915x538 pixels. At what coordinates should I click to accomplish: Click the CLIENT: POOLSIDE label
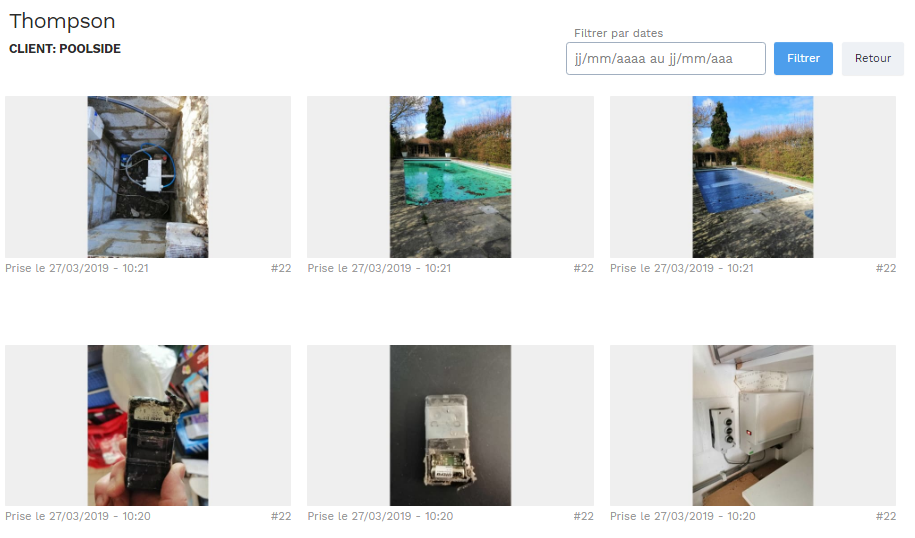click(65, 49)
